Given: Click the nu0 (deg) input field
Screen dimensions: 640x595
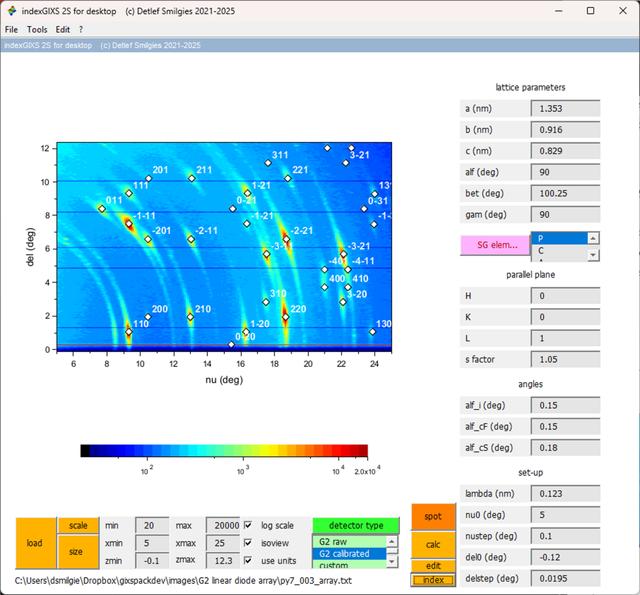Looking at the screenshot, I should pyautogui.click(x=565, y=515).
